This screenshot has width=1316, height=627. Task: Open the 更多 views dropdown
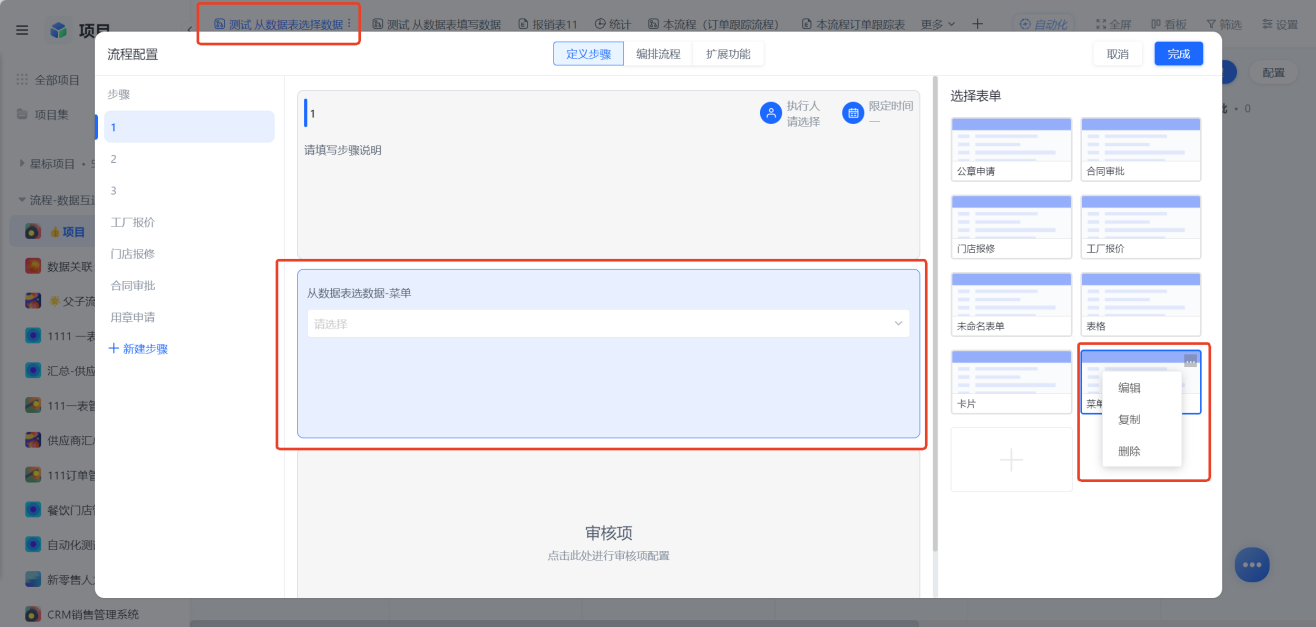(937, 24)
